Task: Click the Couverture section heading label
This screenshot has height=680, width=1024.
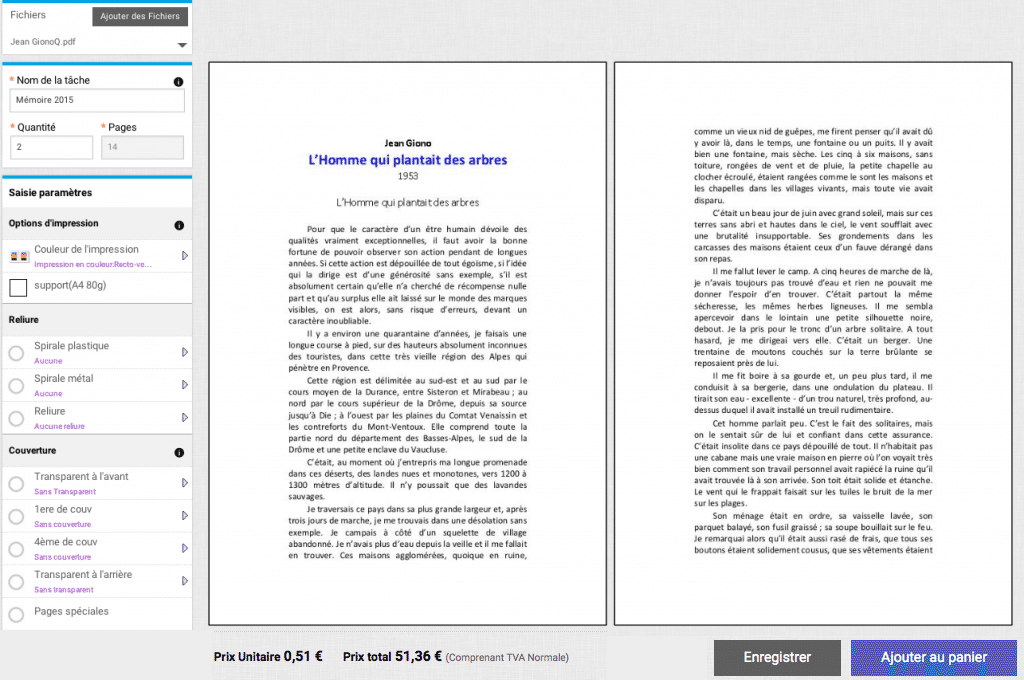Action: 32,451
